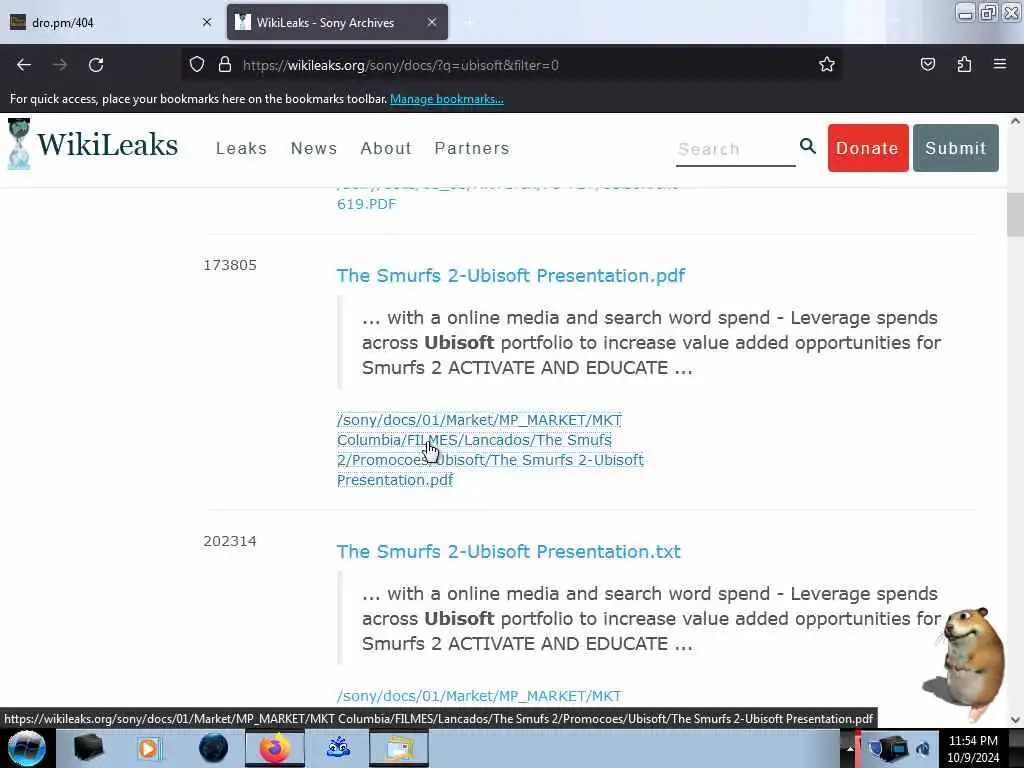Open The Smurfs 2-Ubisoft Presentation.pdf title
The width and height of the screenshot is (1024, 768).
pos(511,276)
